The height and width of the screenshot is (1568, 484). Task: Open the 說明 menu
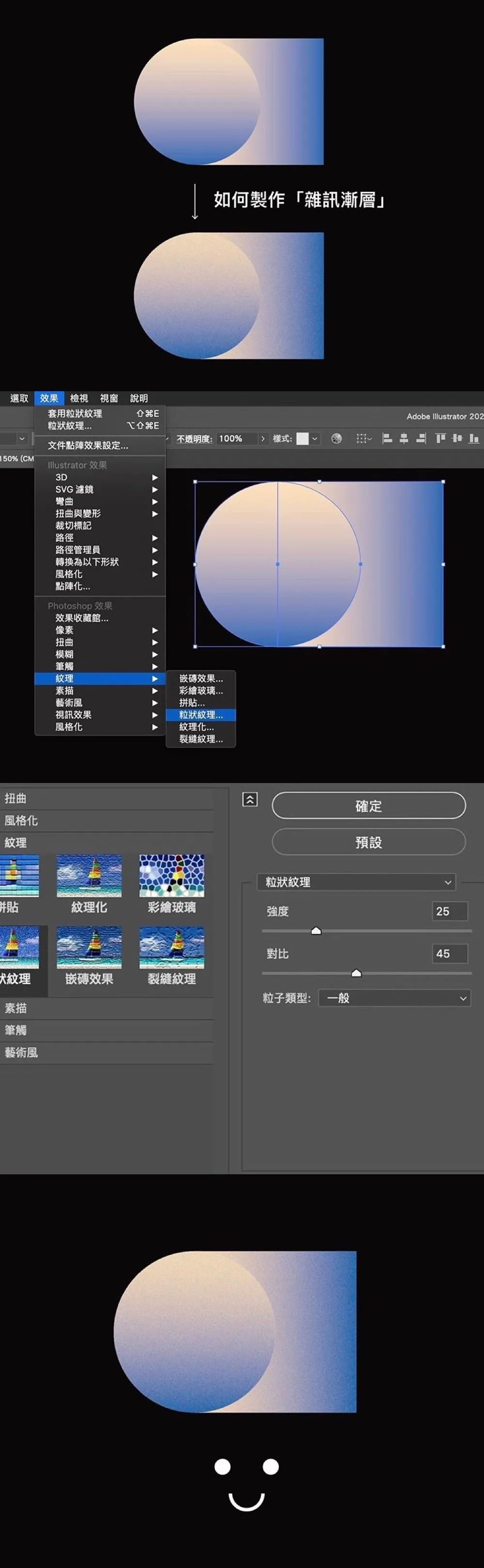point(138,398)
